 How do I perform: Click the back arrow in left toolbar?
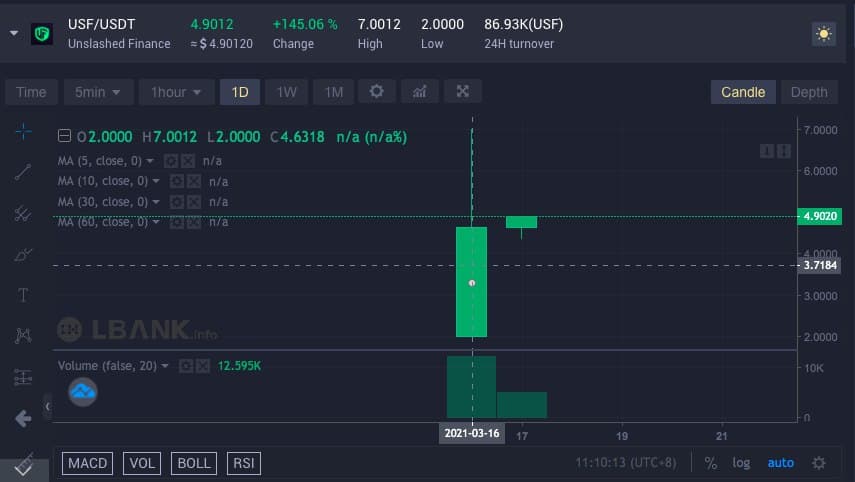[x=23, y=418]
